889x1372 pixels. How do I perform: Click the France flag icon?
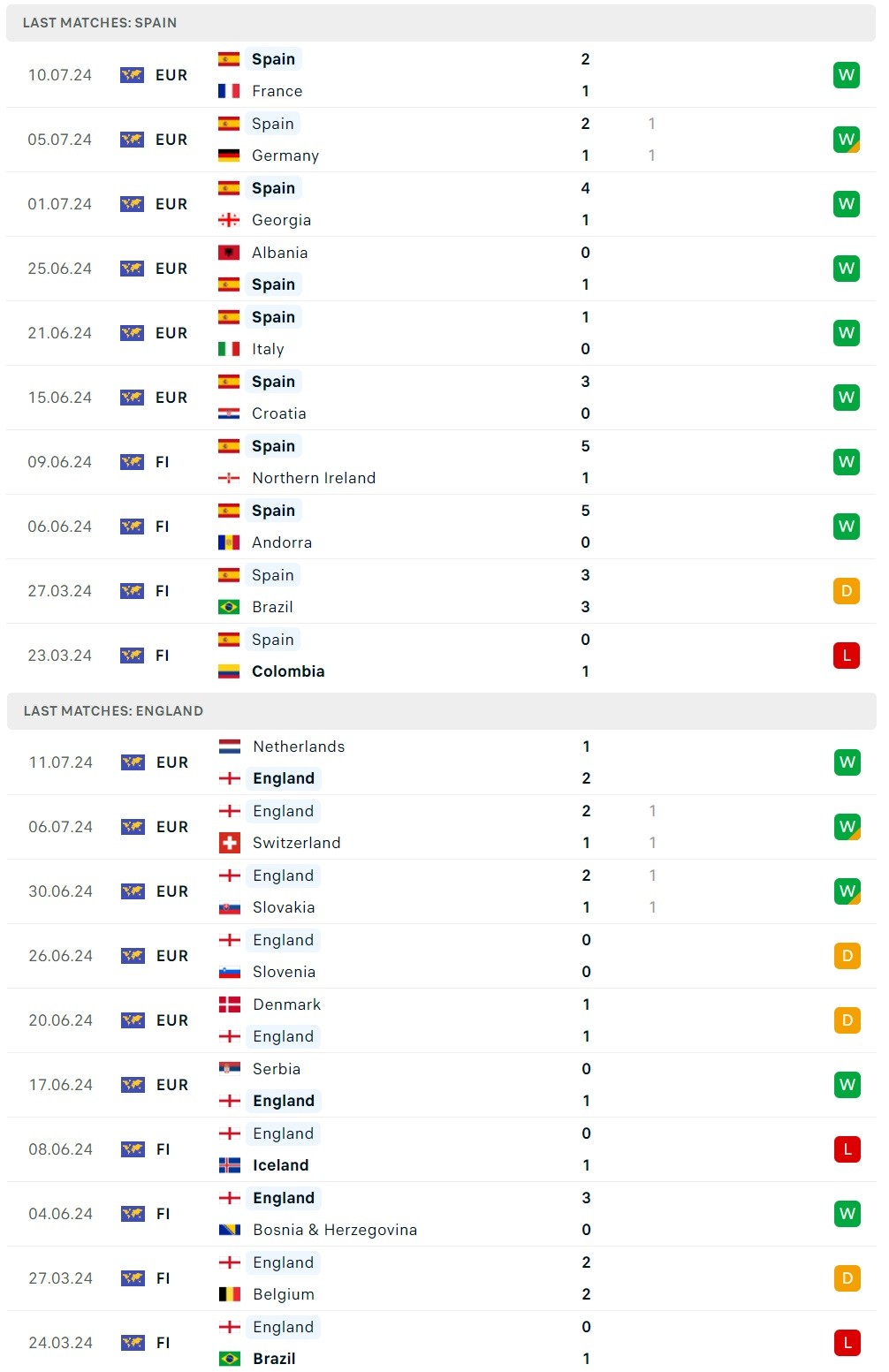[x=229, y=91]
